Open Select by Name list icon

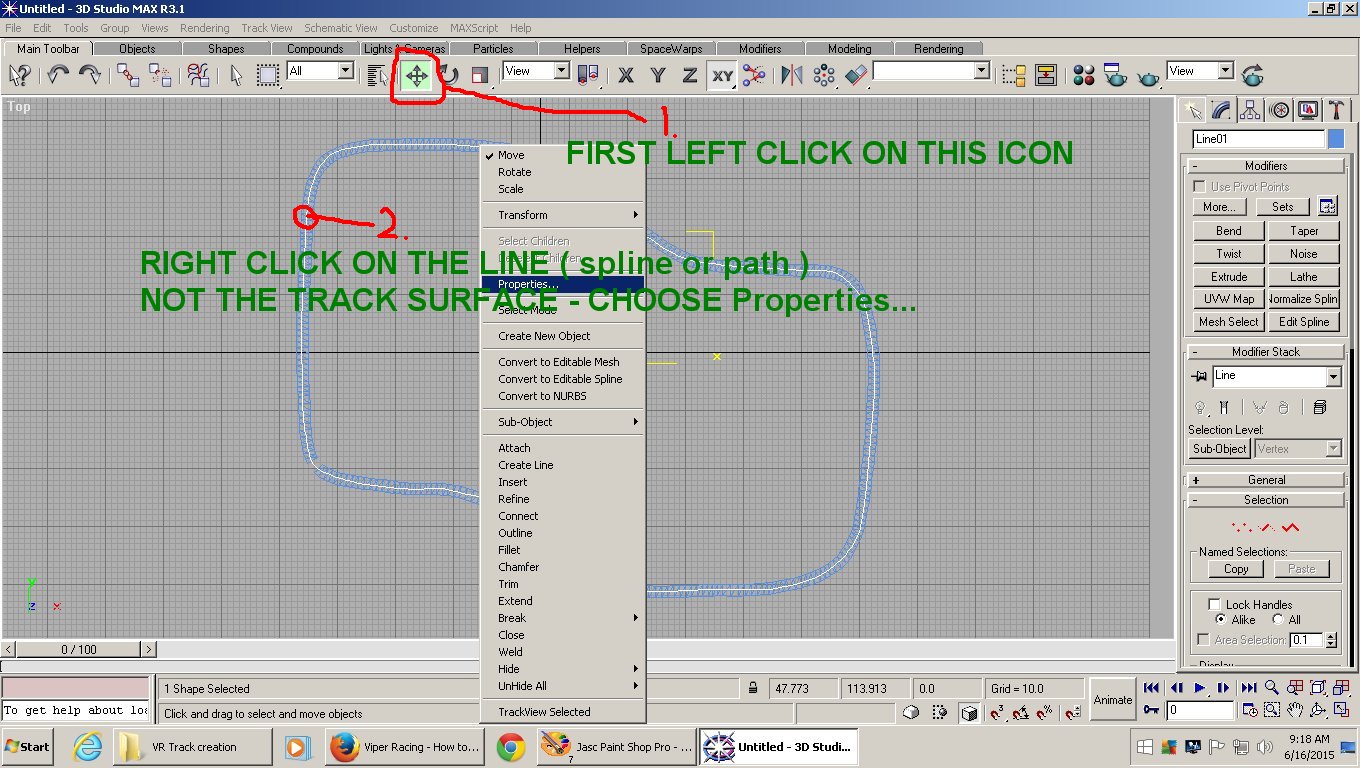[377, 75]
